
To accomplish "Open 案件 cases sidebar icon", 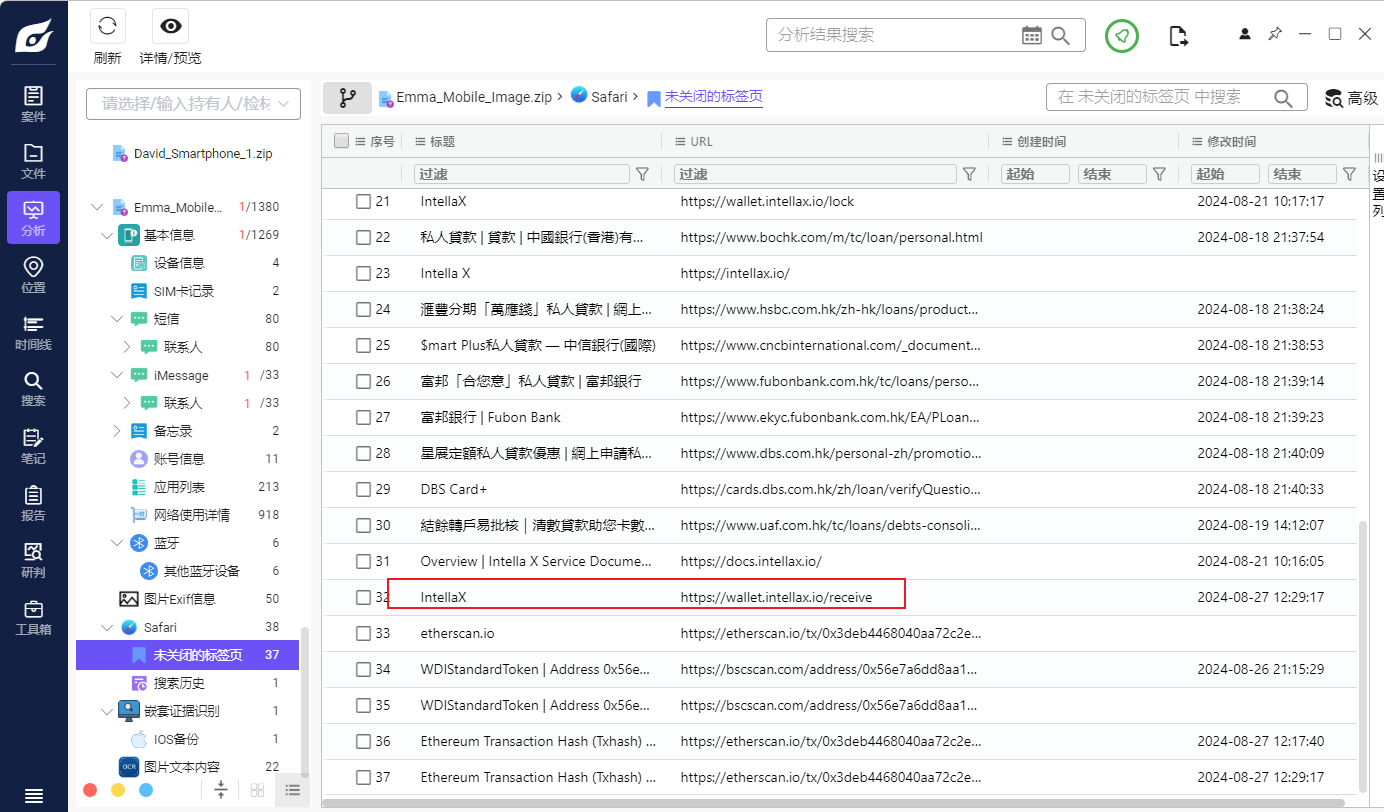I will pyautogui.click(x=33, y=104).
